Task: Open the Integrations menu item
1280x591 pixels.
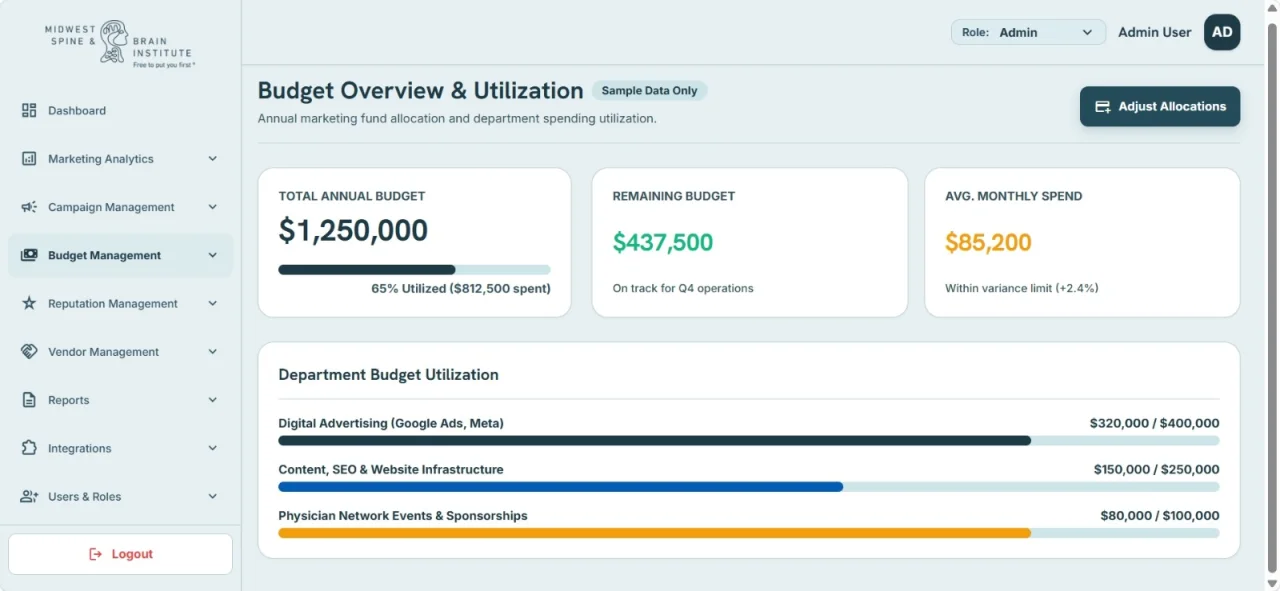Action: pos(120,448)
